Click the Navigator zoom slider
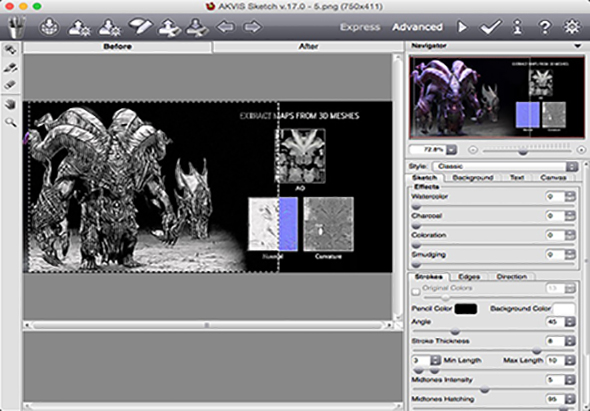Image resolution: width=590 pixels, height=411 pixels. pyautogui.click(x=527, y=151)
